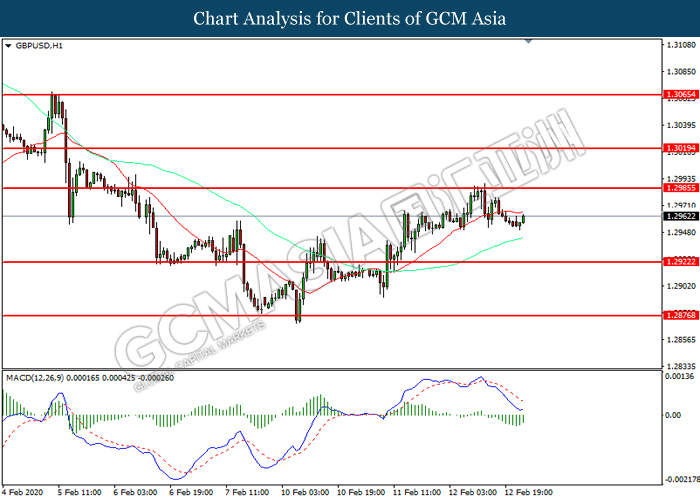Viewport: 700px width, 500px height.
Task: Select the red horizontal line at 1.30654
Action: tap(332, 95)
